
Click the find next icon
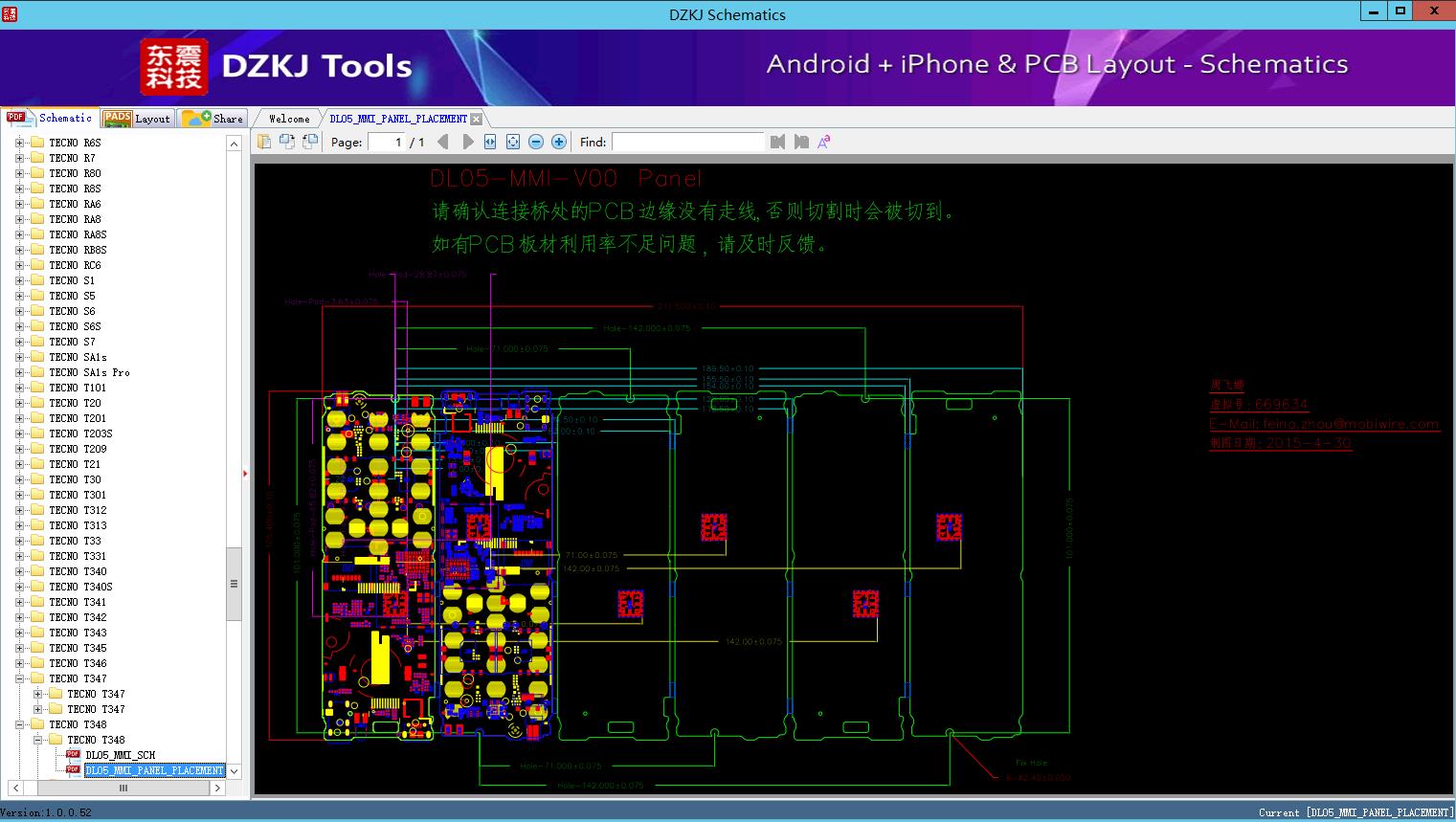(801, 142)
